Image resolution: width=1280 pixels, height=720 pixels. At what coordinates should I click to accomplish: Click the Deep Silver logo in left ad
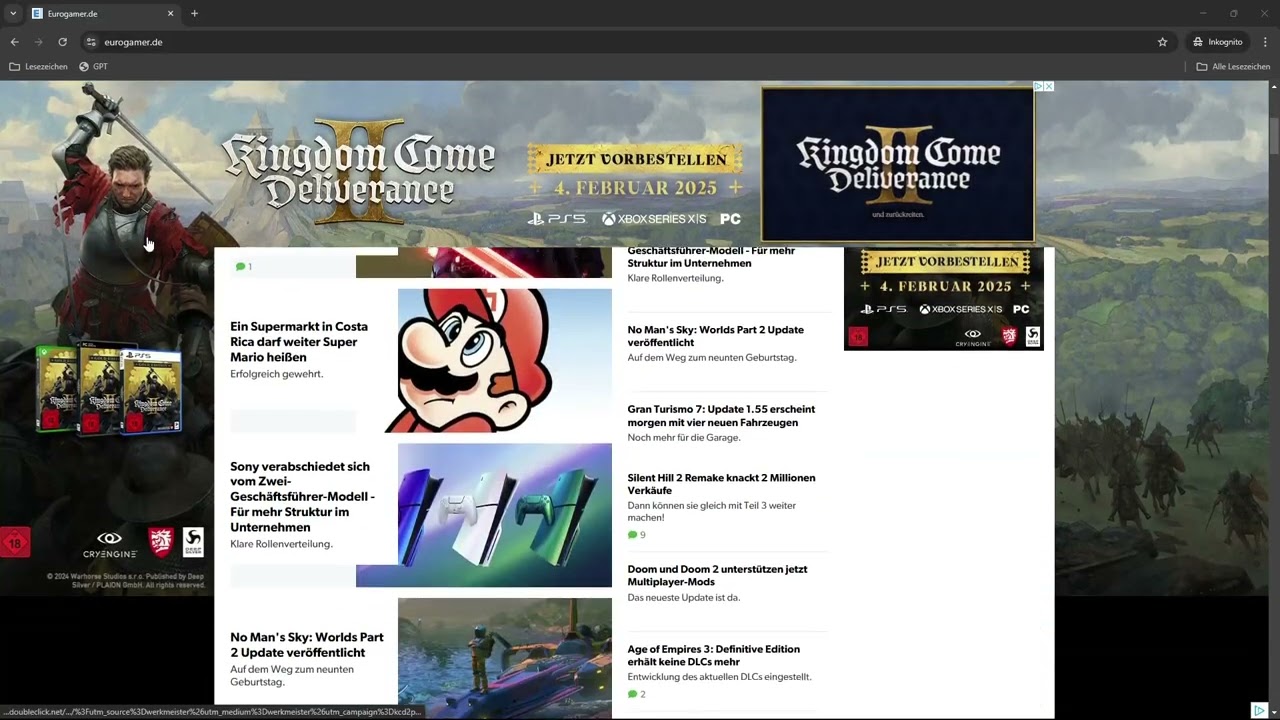(193, 542)
